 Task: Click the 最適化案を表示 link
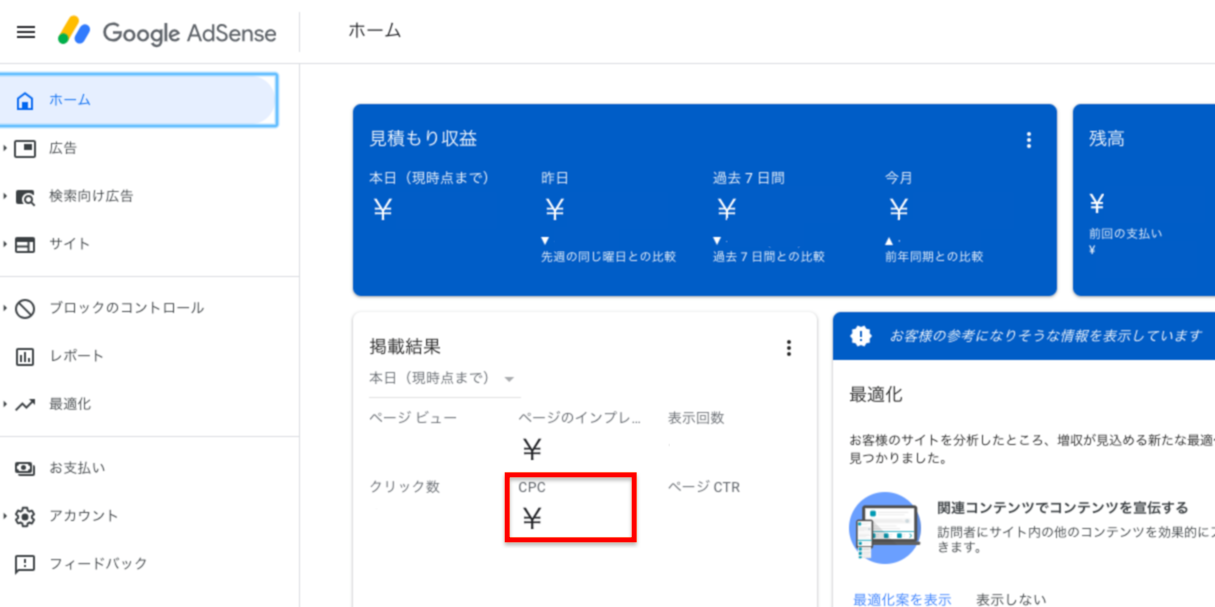click(901, 599)
